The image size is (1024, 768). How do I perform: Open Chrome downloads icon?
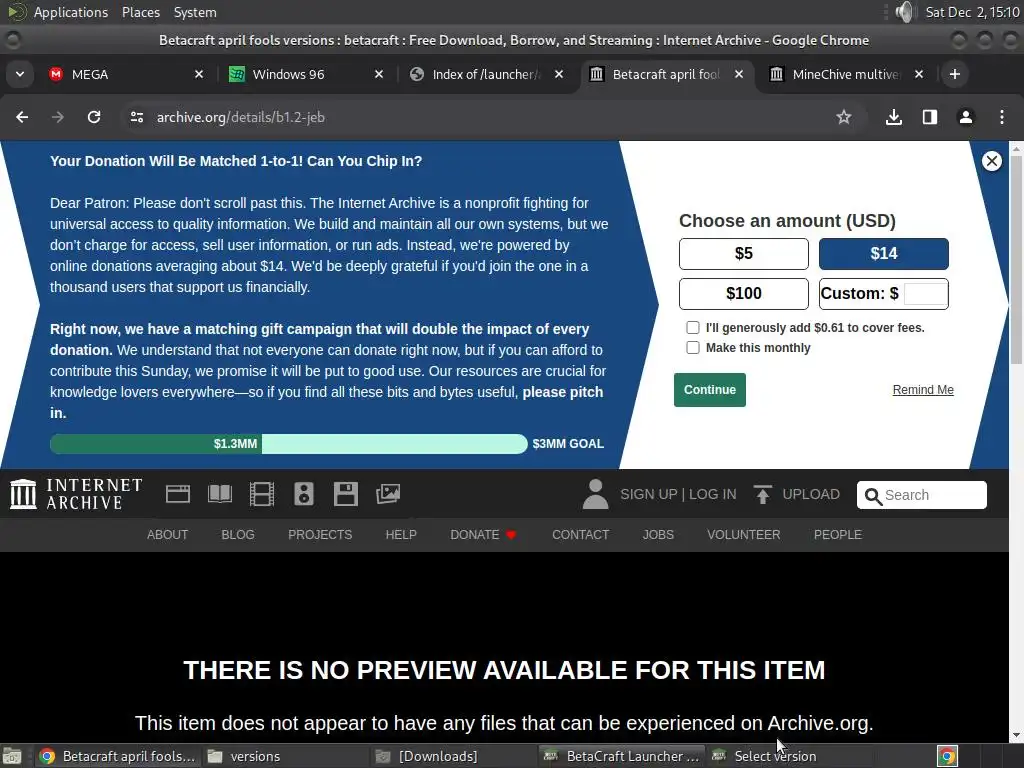pos(894,117)
